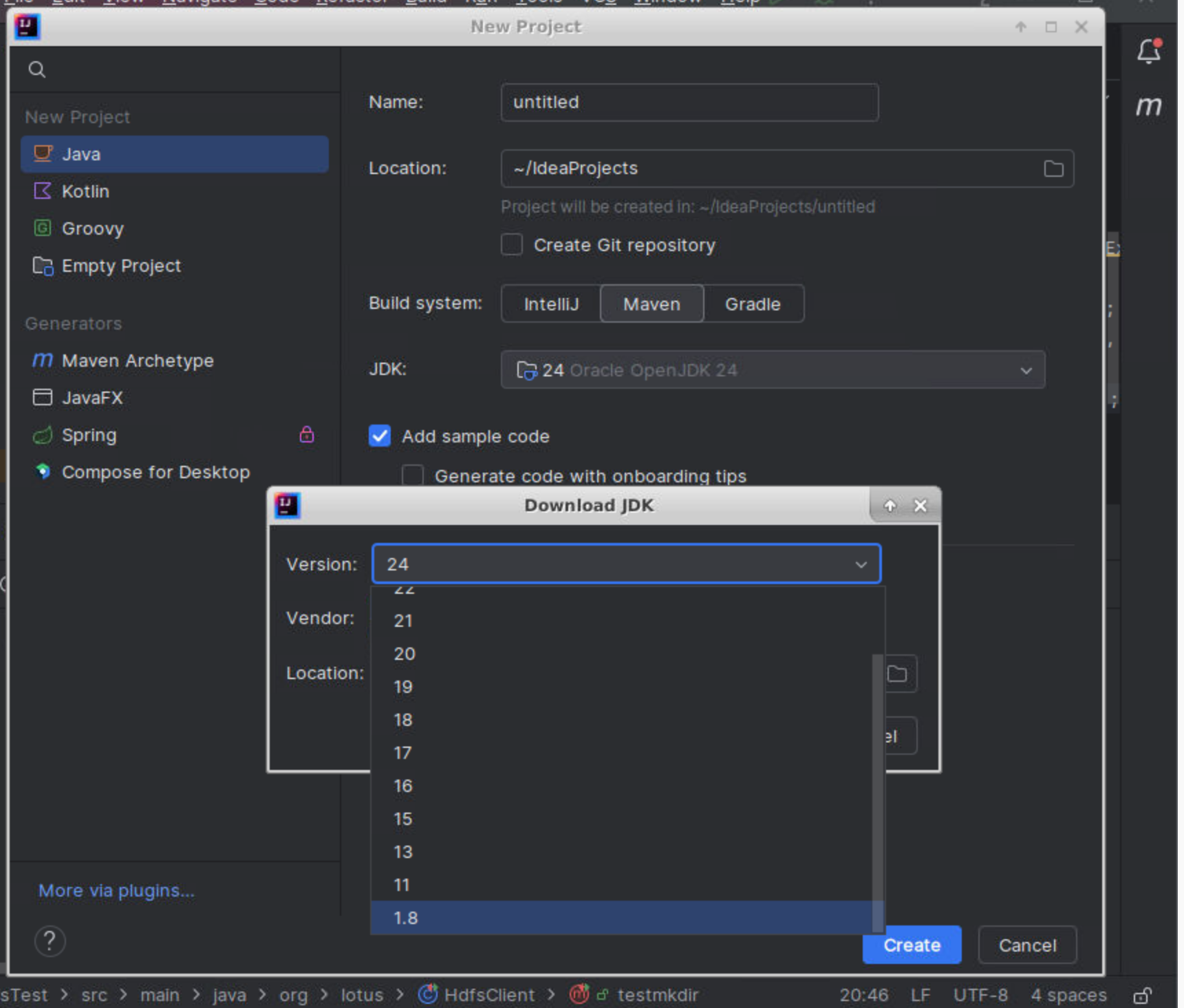This screenshot has width=1184, height=1008.
Task: Select version 17 from the list
Action: pos(621,753)
